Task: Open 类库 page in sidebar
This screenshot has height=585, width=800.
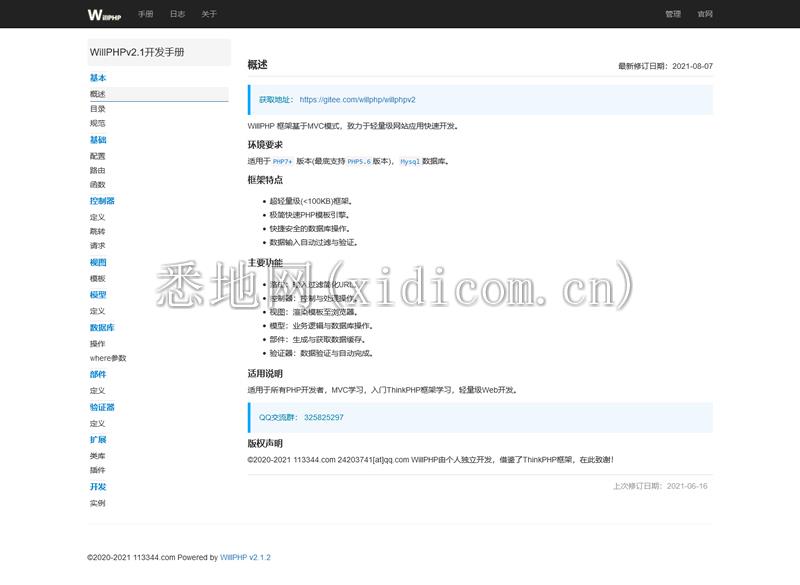Action: pos(97,456)
